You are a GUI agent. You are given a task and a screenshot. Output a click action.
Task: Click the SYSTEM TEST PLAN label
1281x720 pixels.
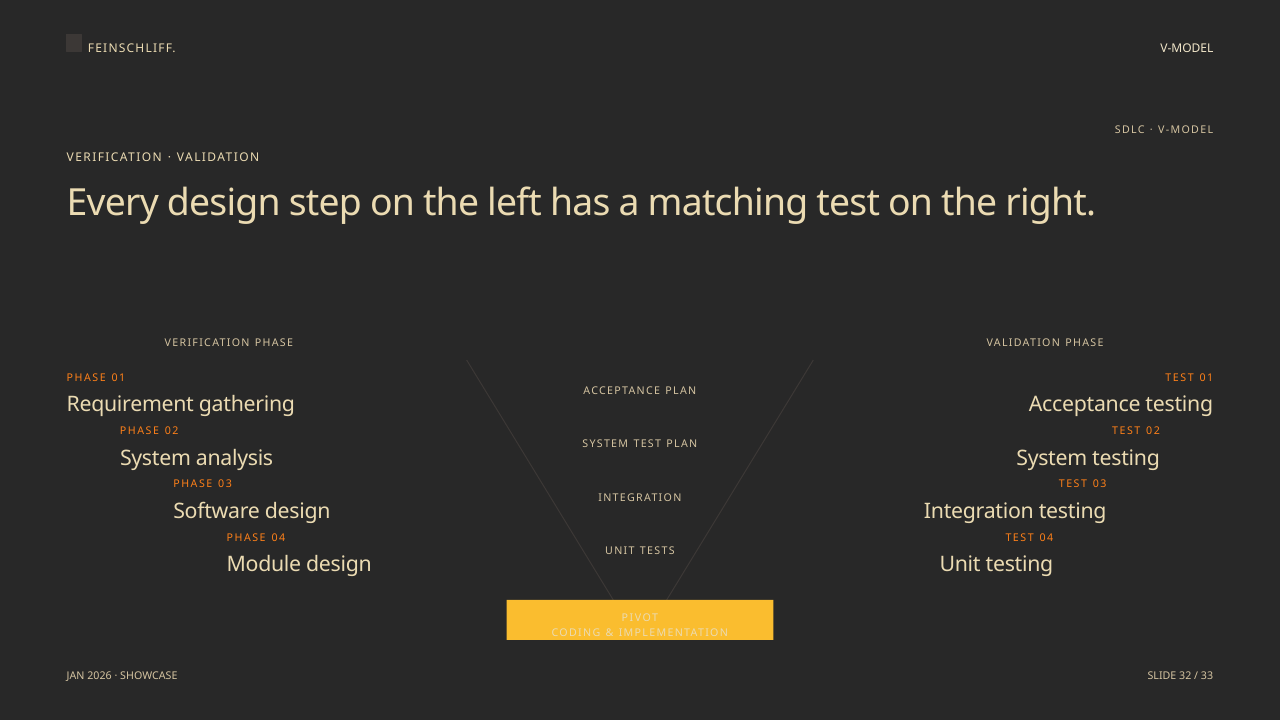coord(640,444)
